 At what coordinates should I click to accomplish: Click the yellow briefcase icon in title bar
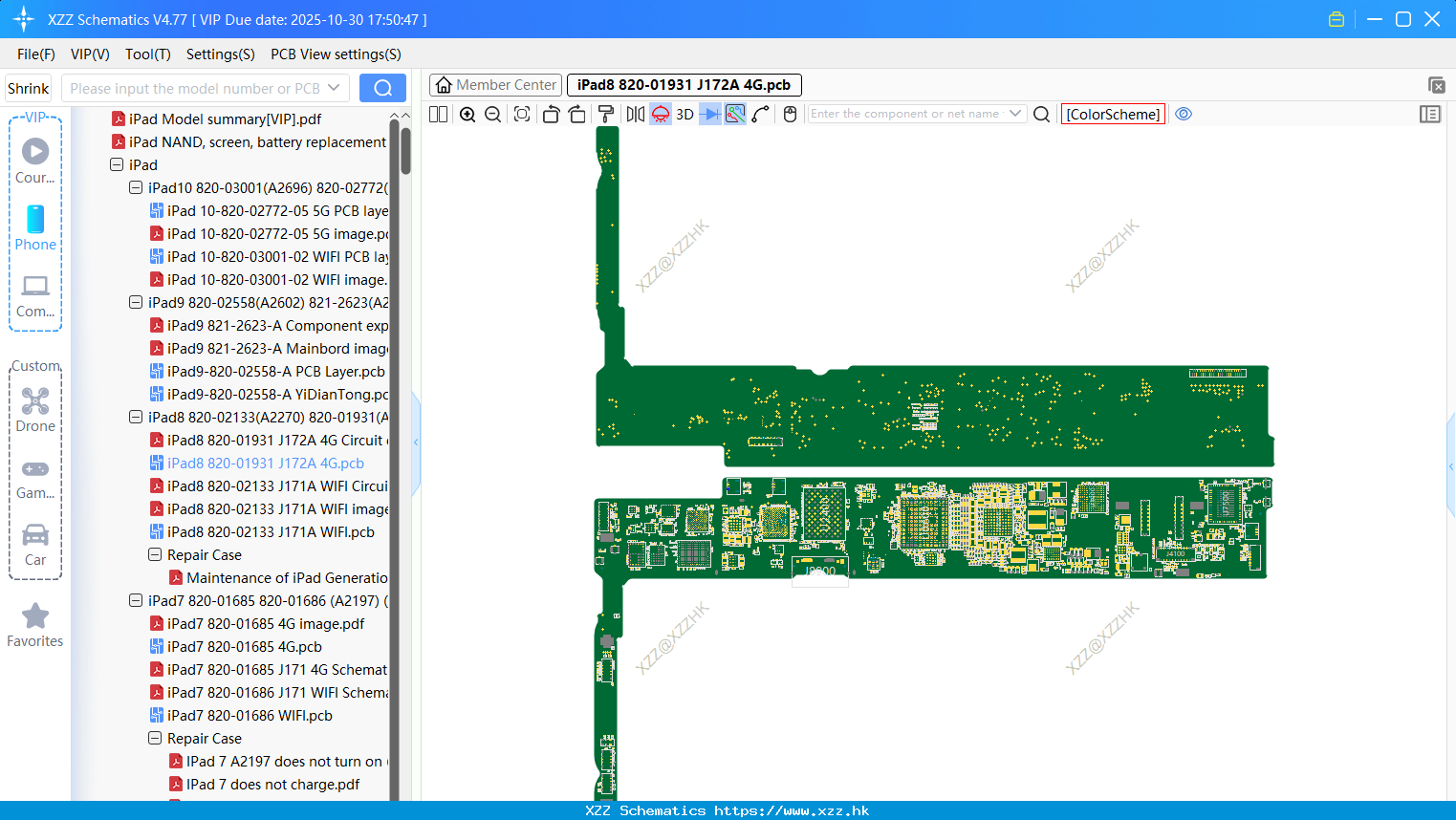pos(1336,19)
